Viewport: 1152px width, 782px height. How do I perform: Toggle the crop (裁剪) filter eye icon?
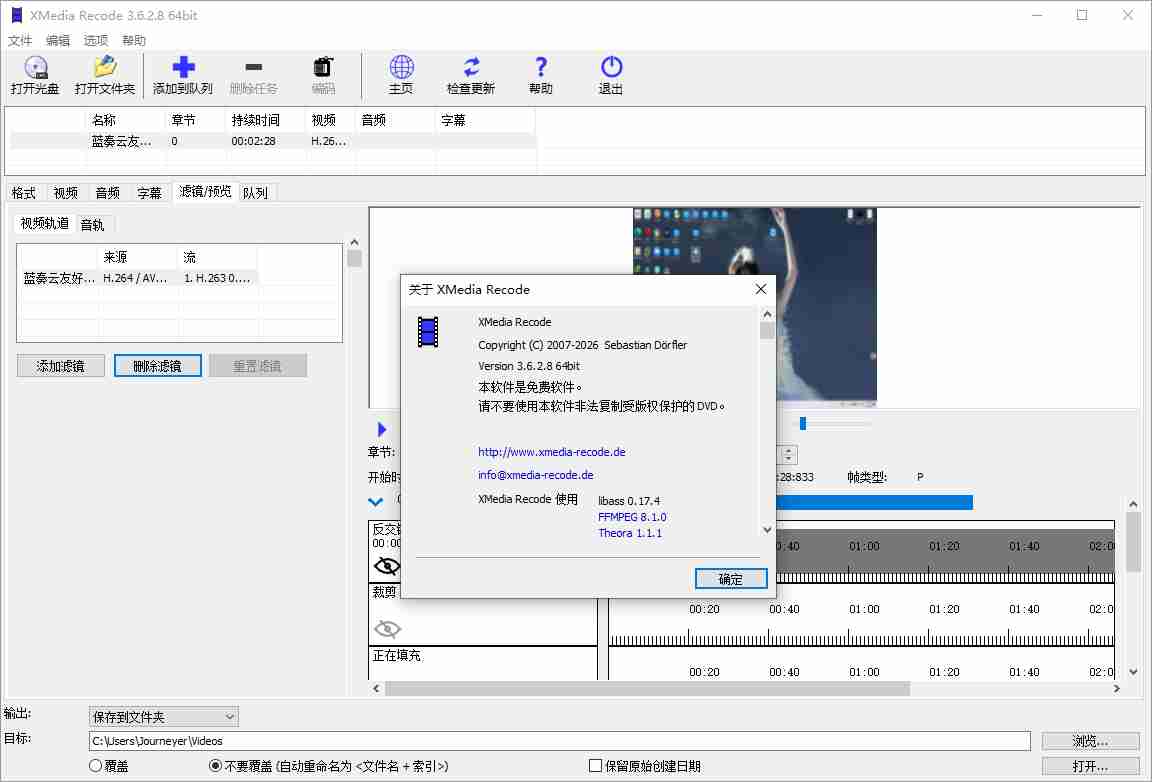click(x=387, y=628)
